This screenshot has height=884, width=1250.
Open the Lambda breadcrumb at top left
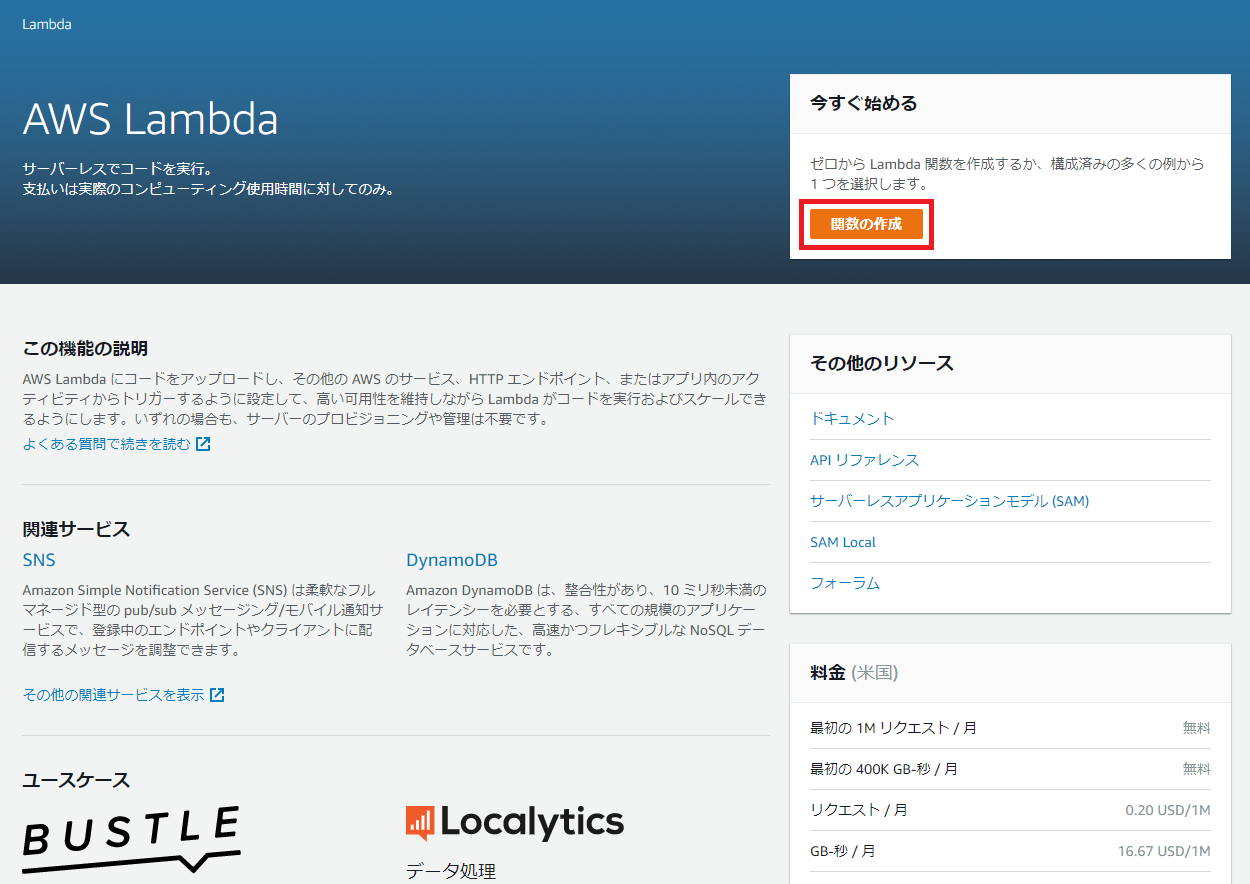pyautogui.click(x=46, y=23)
